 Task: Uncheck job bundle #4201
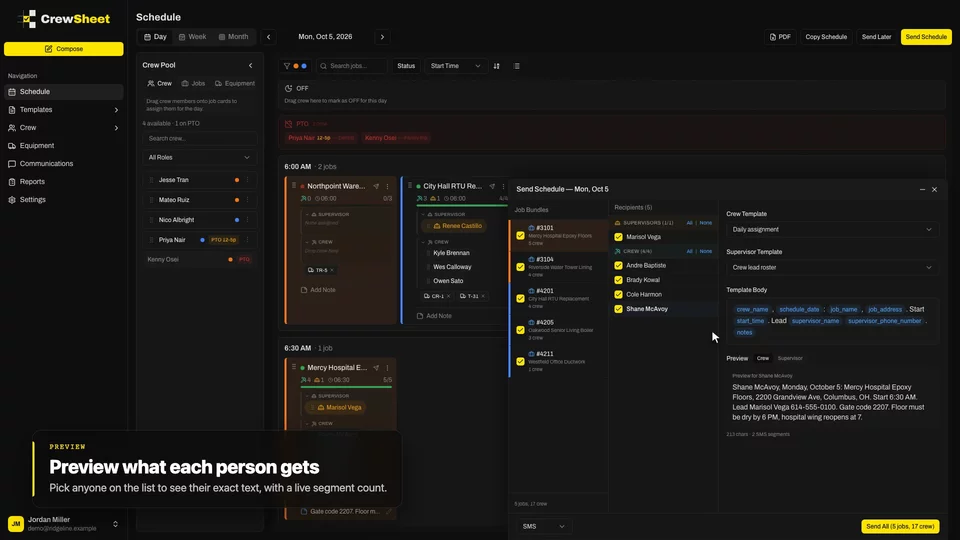[x=520, y=299]
